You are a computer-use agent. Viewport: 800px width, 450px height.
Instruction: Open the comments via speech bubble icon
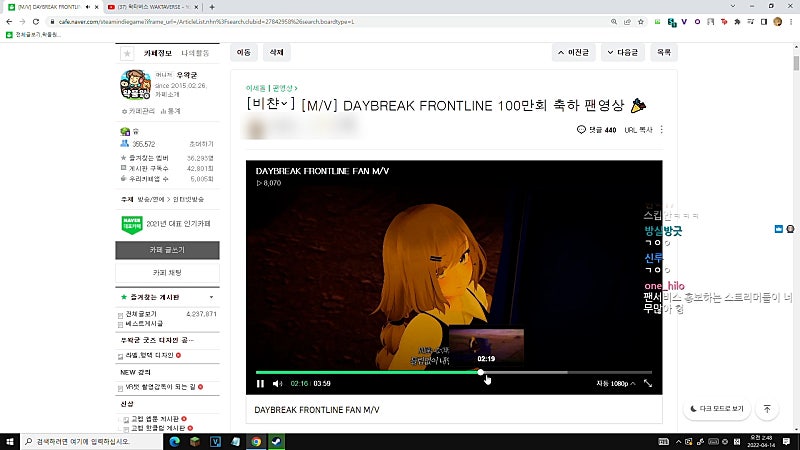581,130
